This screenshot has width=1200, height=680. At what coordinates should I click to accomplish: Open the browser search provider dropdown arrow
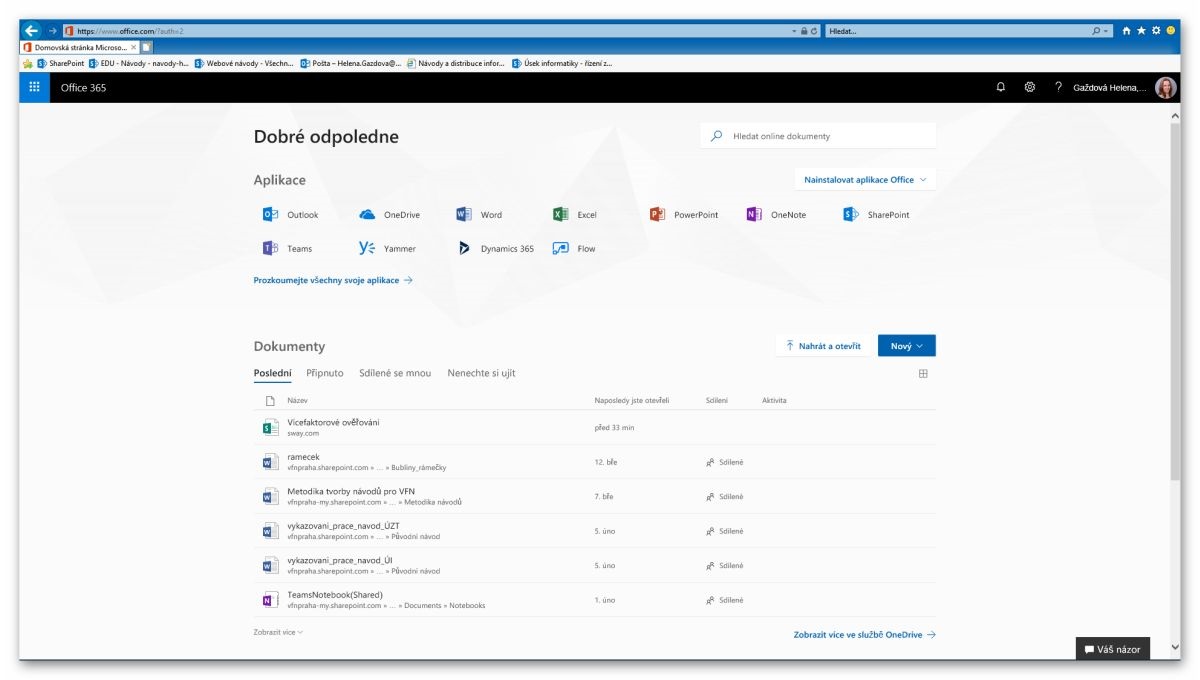coord(1108,31)
